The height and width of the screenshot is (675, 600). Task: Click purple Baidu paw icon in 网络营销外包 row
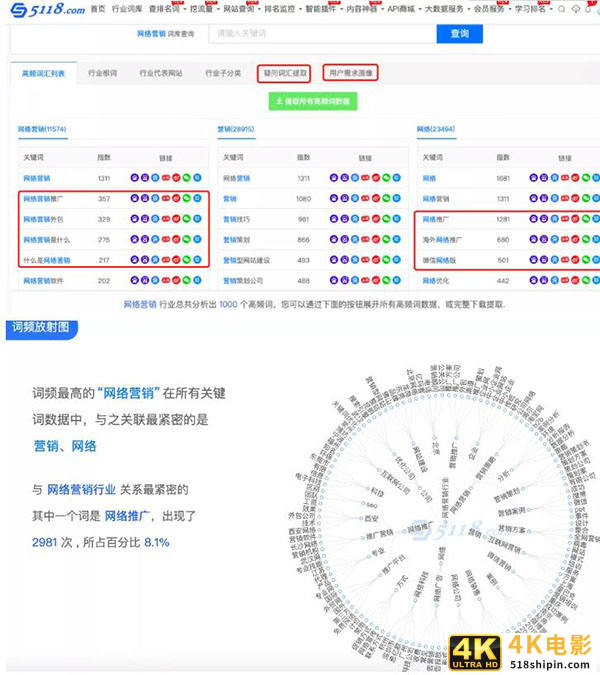134,219
